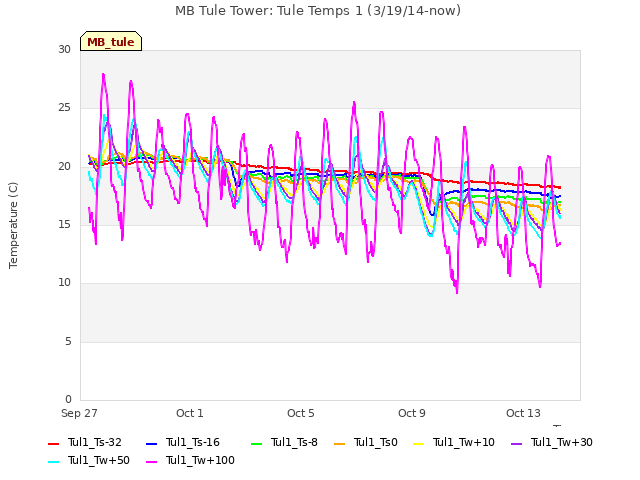Image resolution: width=640 pixels, height=480 pixels.
Task: Click the Oct 5 x-axis label
Action: [301, 413]
